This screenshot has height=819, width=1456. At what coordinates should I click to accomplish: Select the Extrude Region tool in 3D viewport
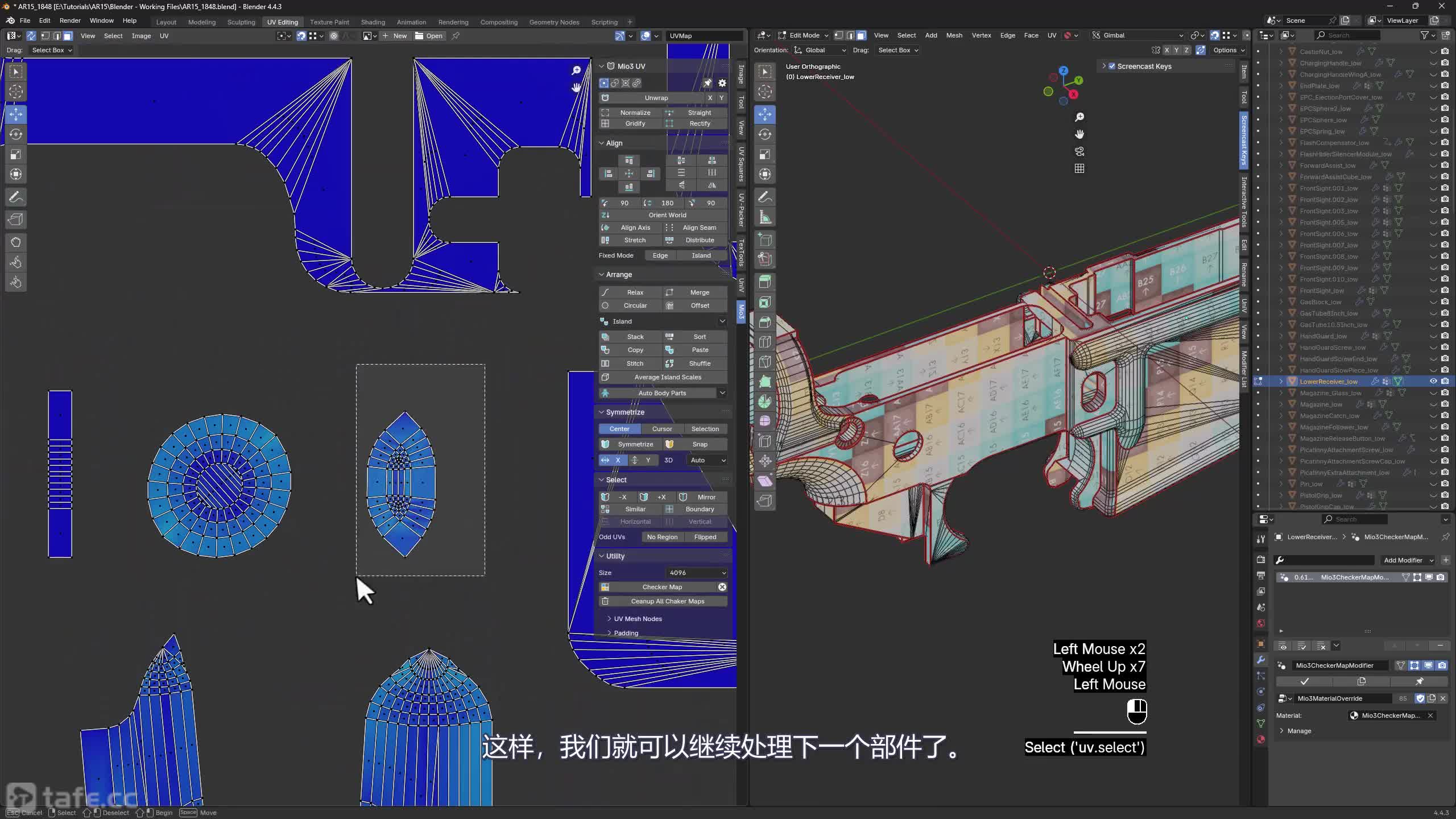click(x=765, y=282)
